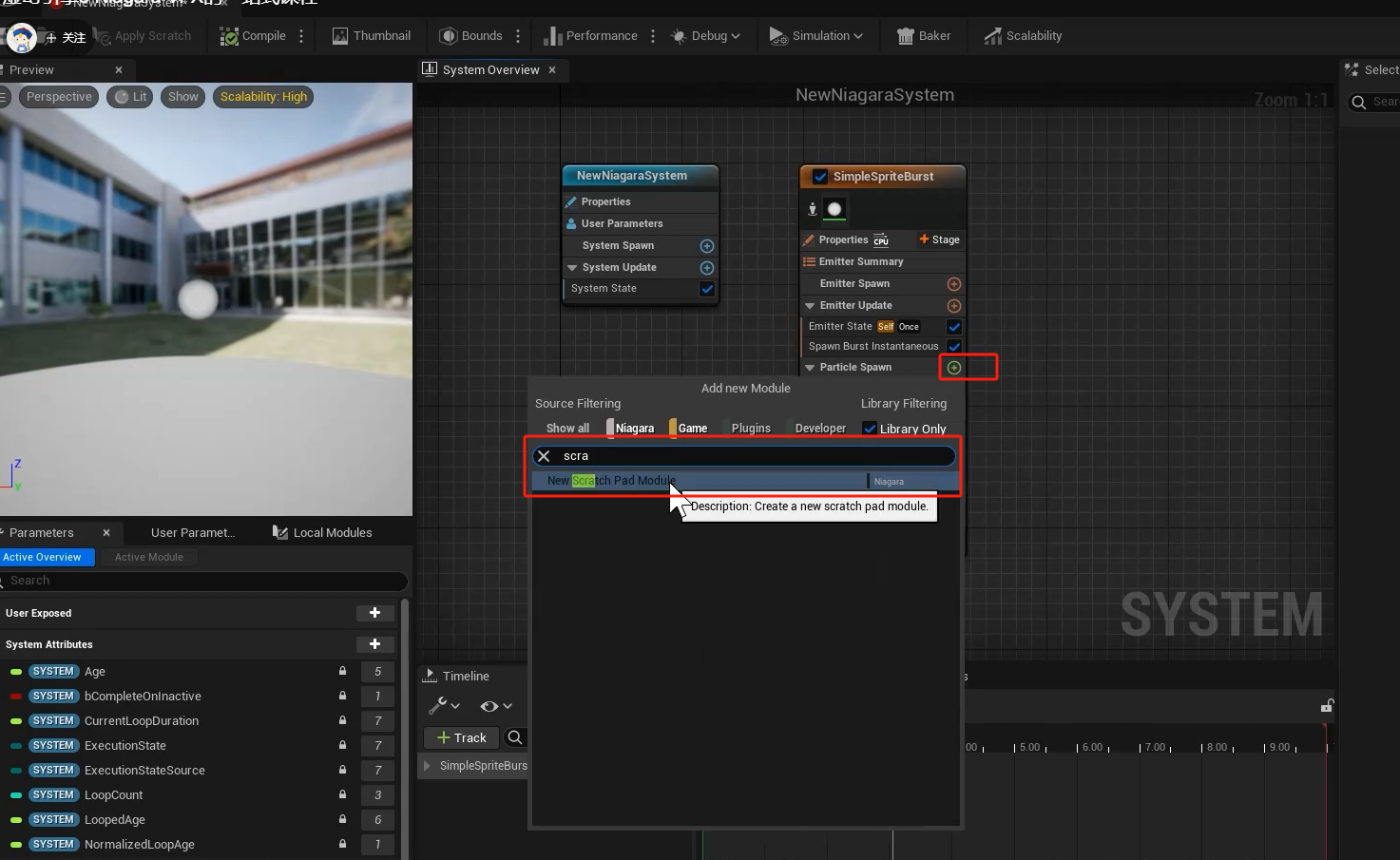Click the CPU sim target icon
Viewport: 1400px width, 860px height.
pos(881,240)
